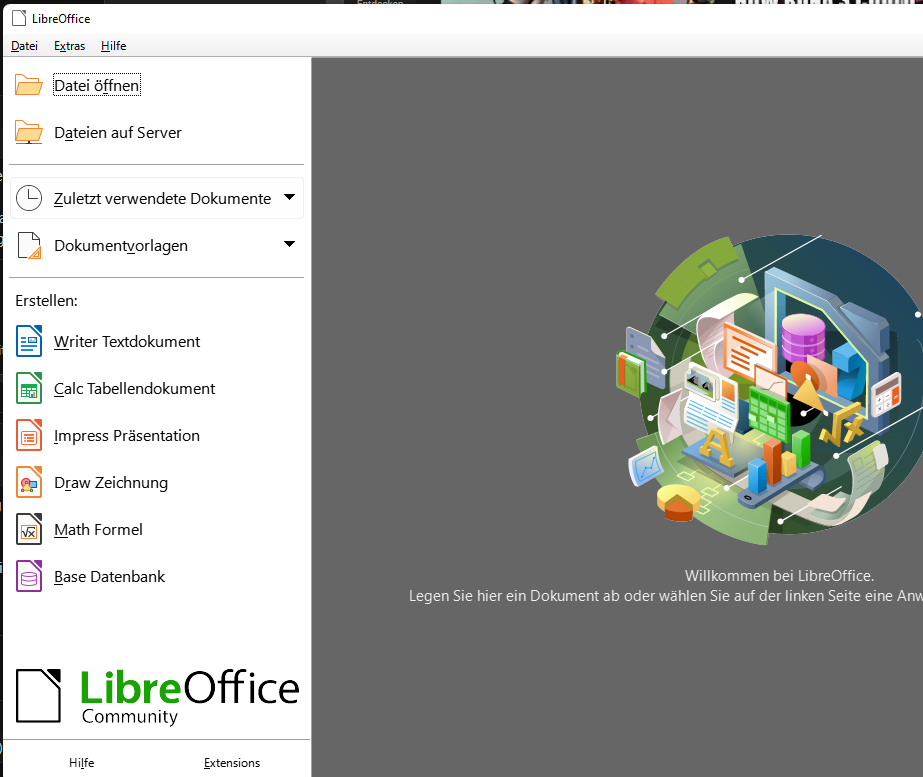Create a Draw Zeichnung
This screenshot has width=923, height=777.
pyautogui.click(x=112, y=482)
